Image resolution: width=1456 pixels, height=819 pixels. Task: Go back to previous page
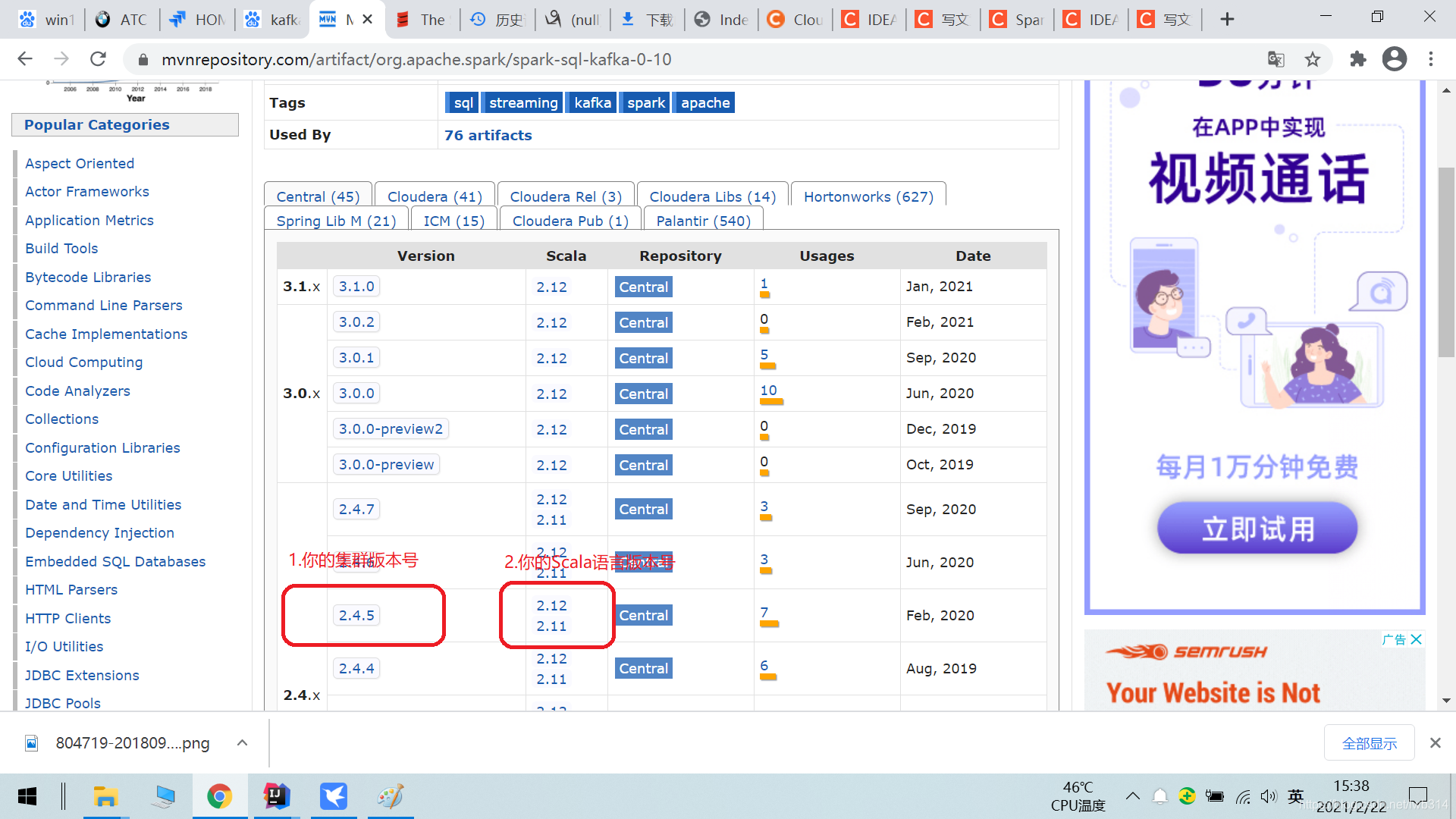click(25, 59)
